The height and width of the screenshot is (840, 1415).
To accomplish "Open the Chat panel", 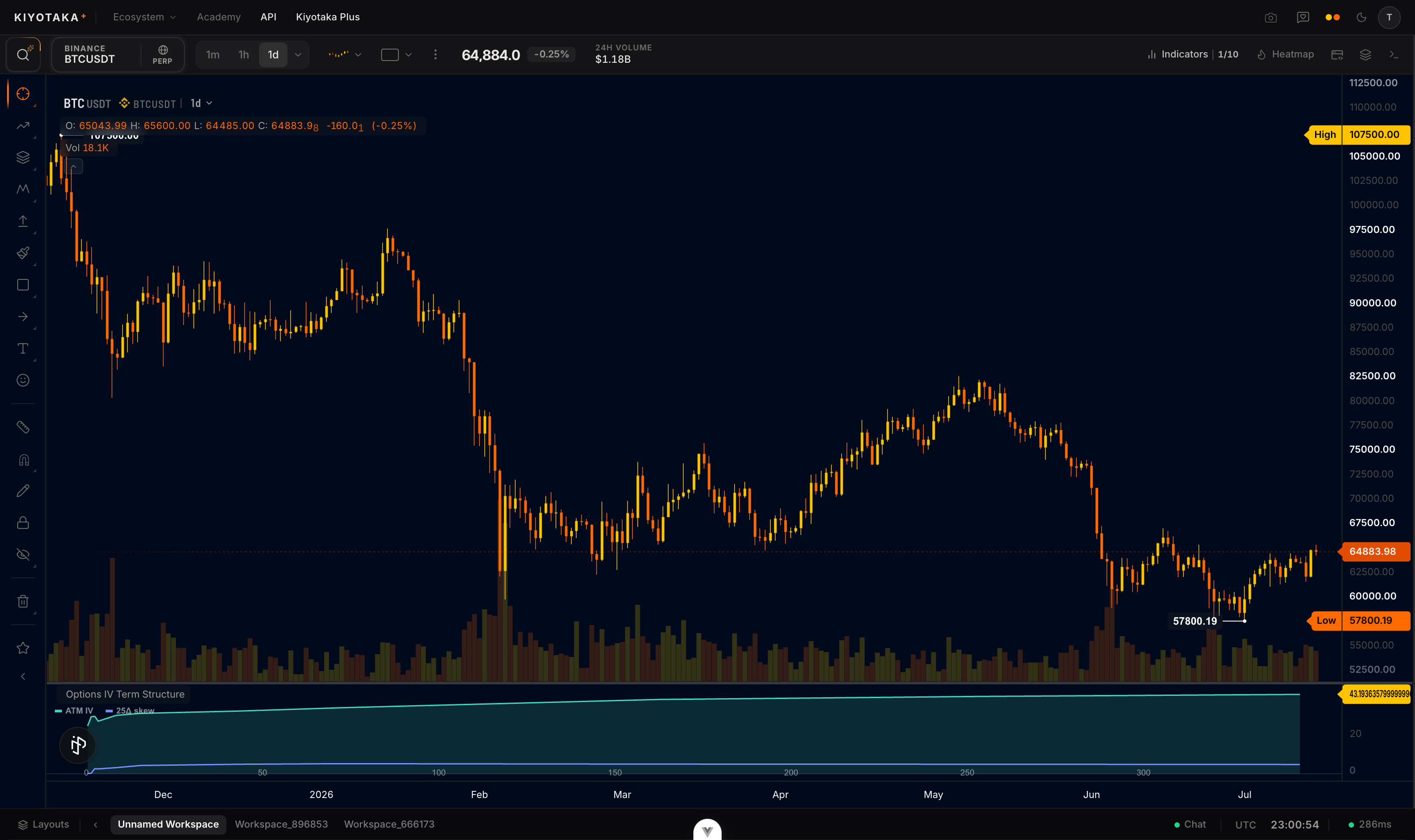I will click(1190, 825).
